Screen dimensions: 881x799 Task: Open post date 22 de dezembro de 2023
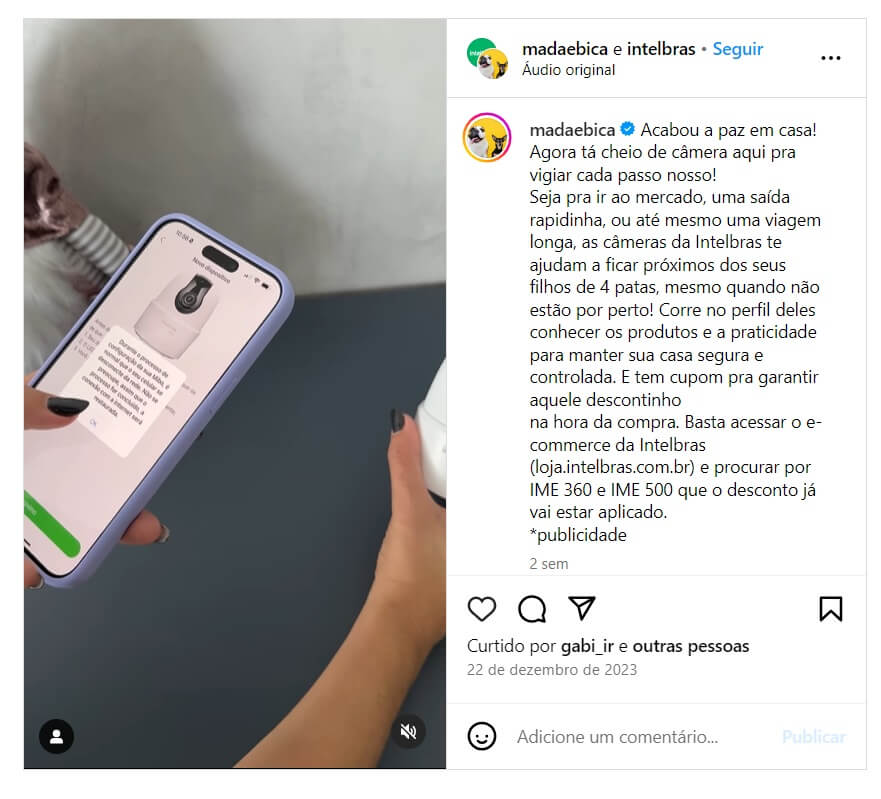click(x=552, y=670)
